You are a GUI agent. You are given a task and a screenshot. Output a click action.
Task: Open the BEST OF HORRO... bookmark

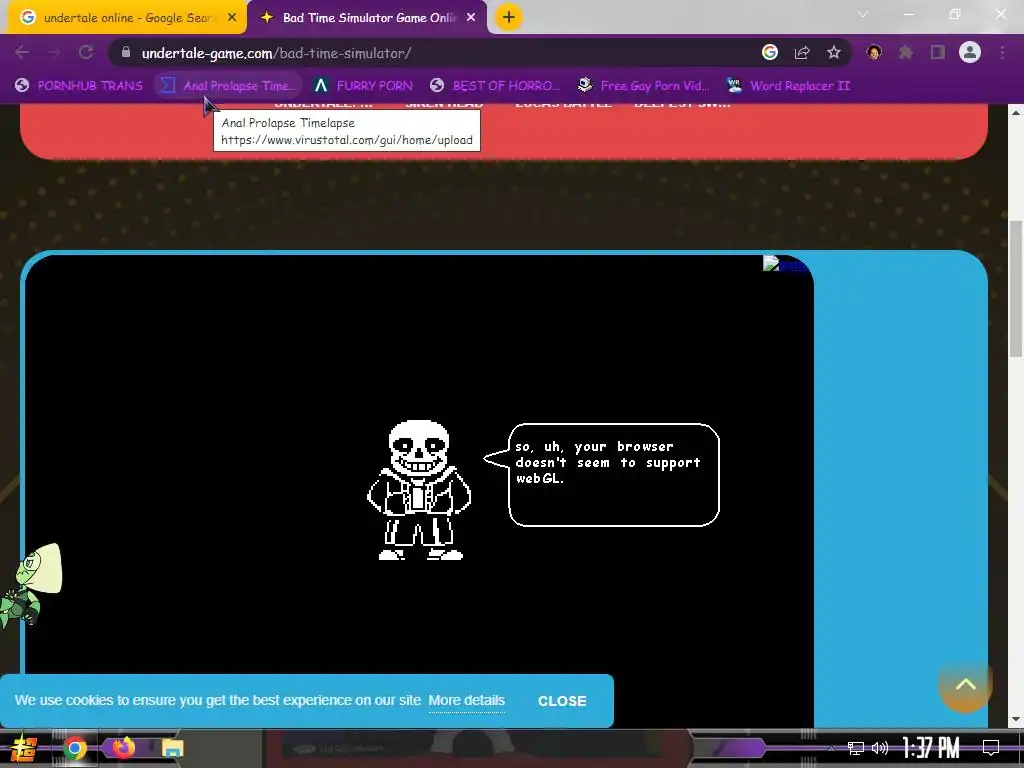(x=495, y=86)
